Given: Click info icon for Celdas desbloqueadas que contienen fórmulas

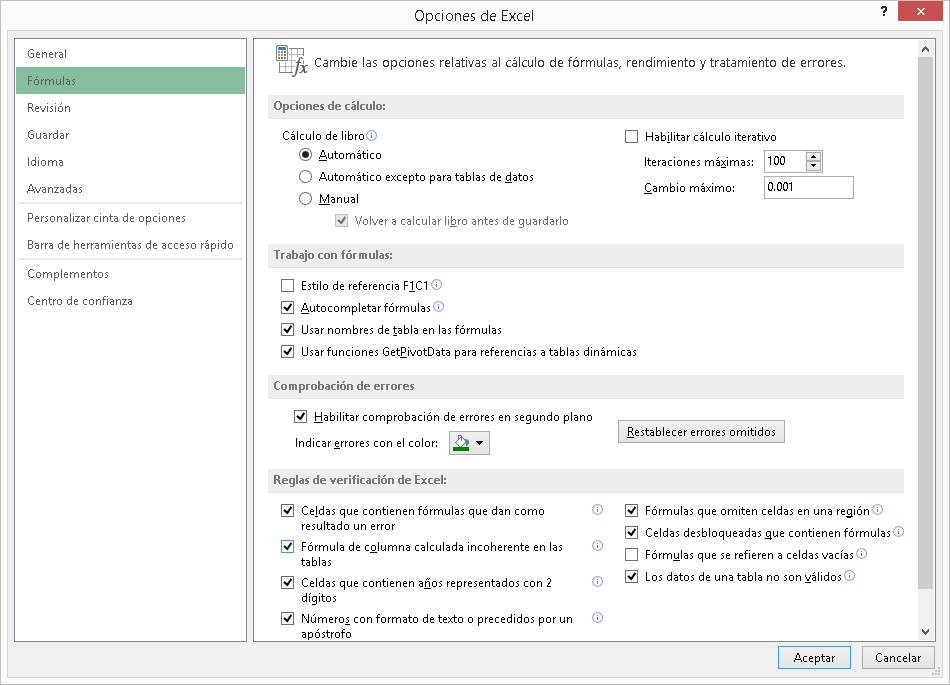Looking at the screenshot, I should (x=899, y=531).
